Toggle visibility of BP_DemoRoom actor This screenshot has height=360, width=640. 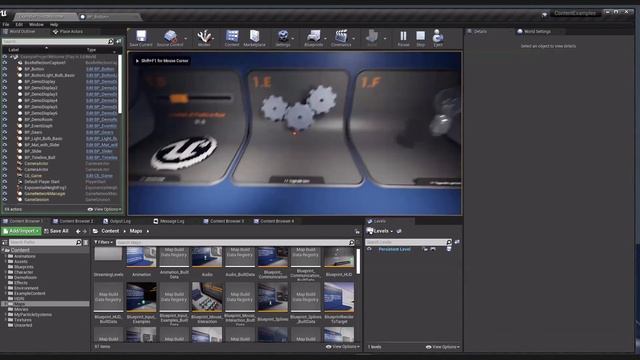pos(4,120)
